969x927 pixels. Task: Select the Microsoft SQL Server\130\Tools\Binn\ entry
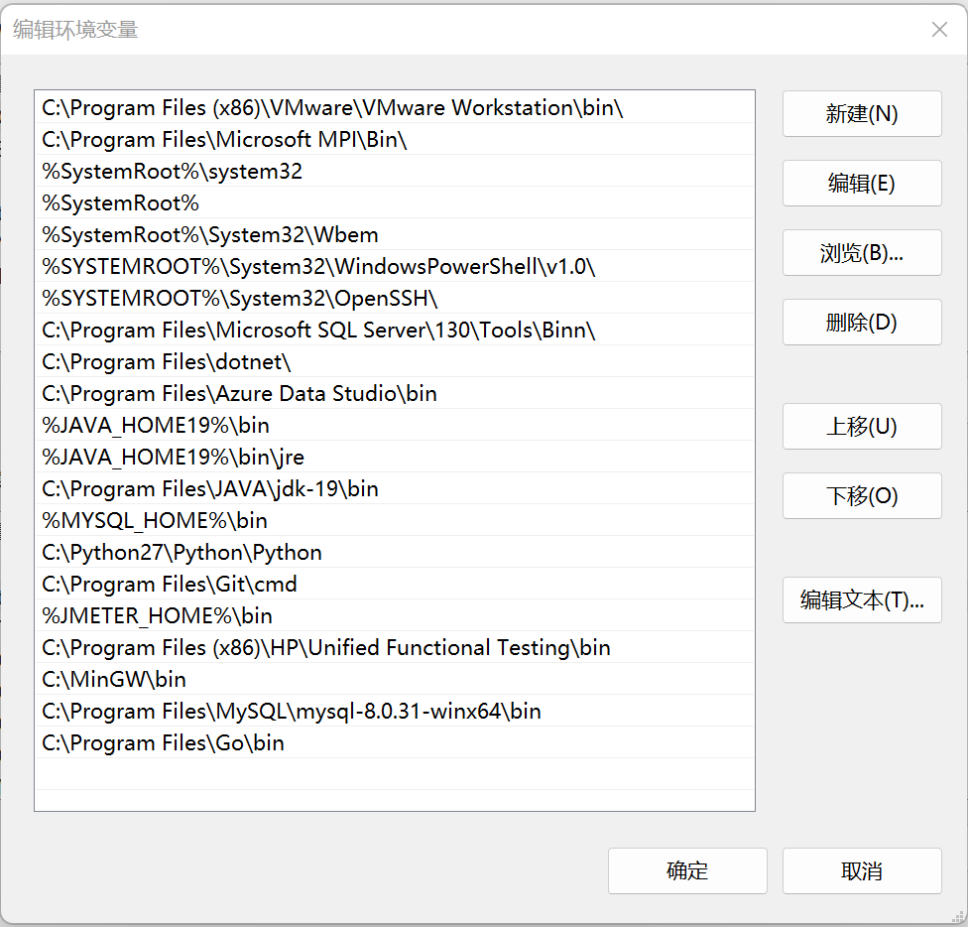pos(395,330)
